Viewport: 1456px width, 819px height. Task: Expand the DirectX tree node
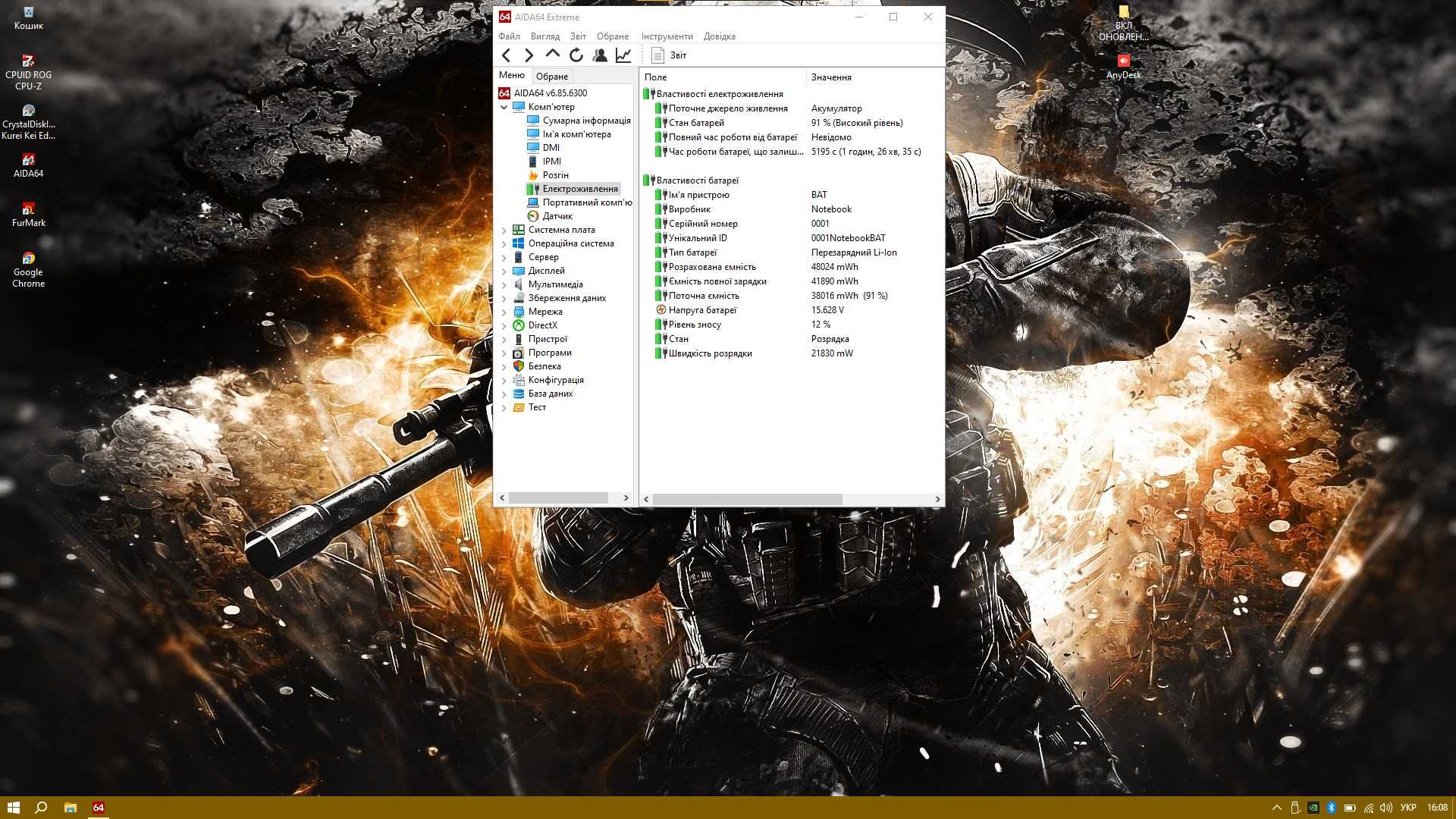(x=504, y=325)
